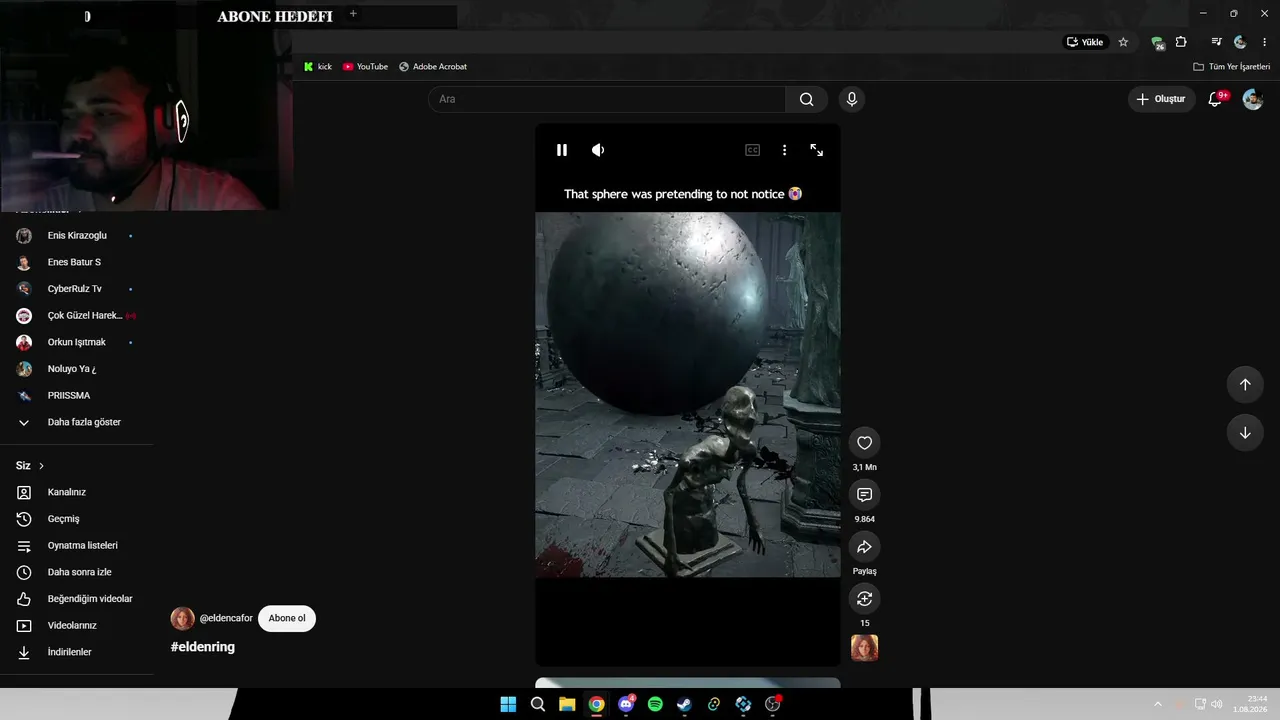
Task: Show hidden system tray icons
Action: point(1158,704)
